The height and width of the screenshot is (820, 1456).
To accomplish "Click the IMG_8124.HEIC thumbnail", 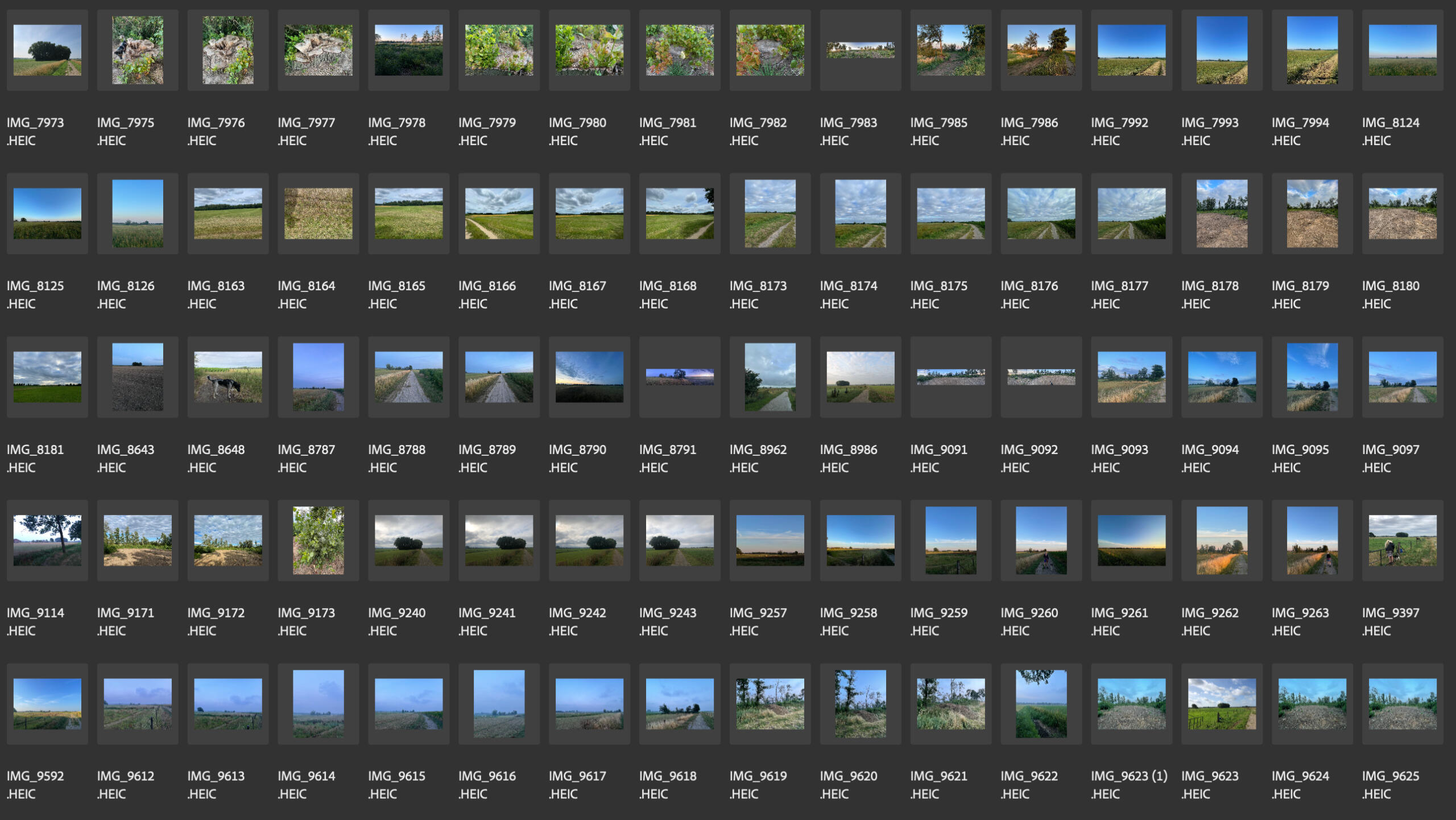I will (1403, 50).
